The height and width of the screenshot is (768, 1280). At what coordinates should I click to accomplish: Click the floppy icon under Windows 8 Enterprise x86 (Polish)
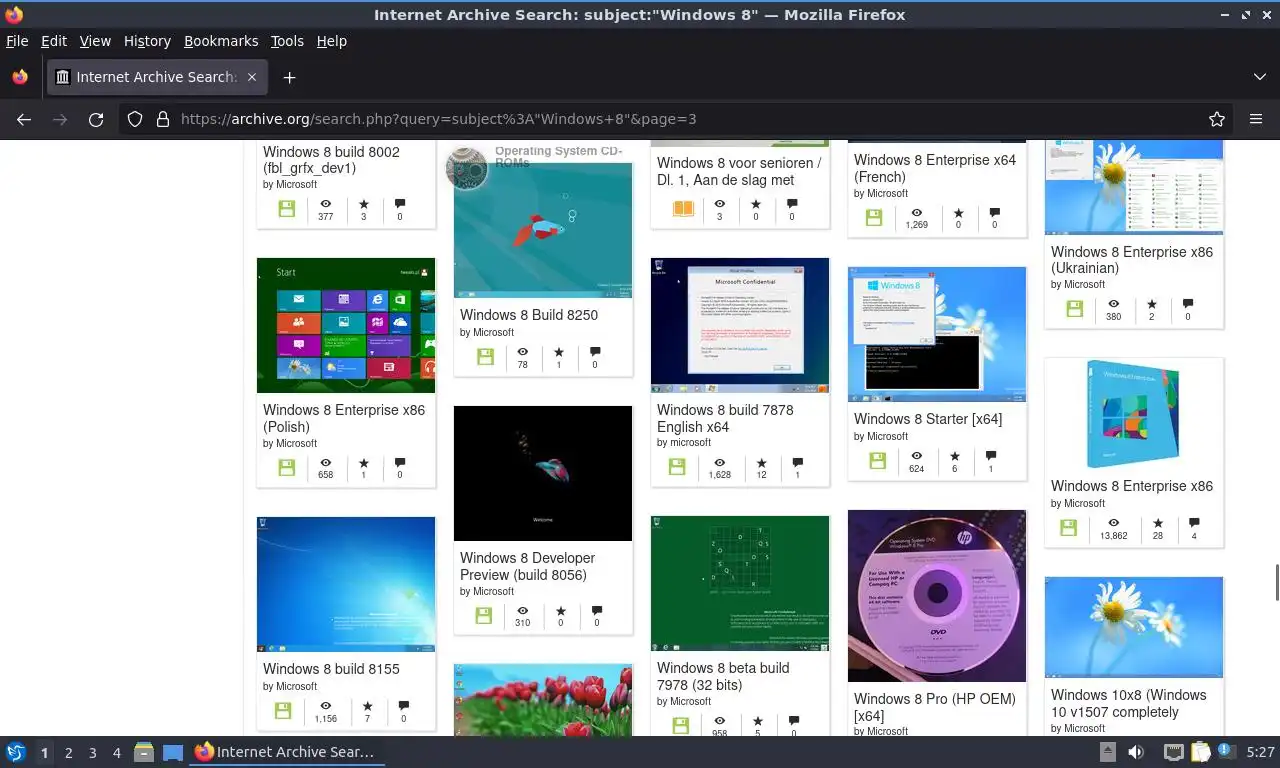point(287,468)
